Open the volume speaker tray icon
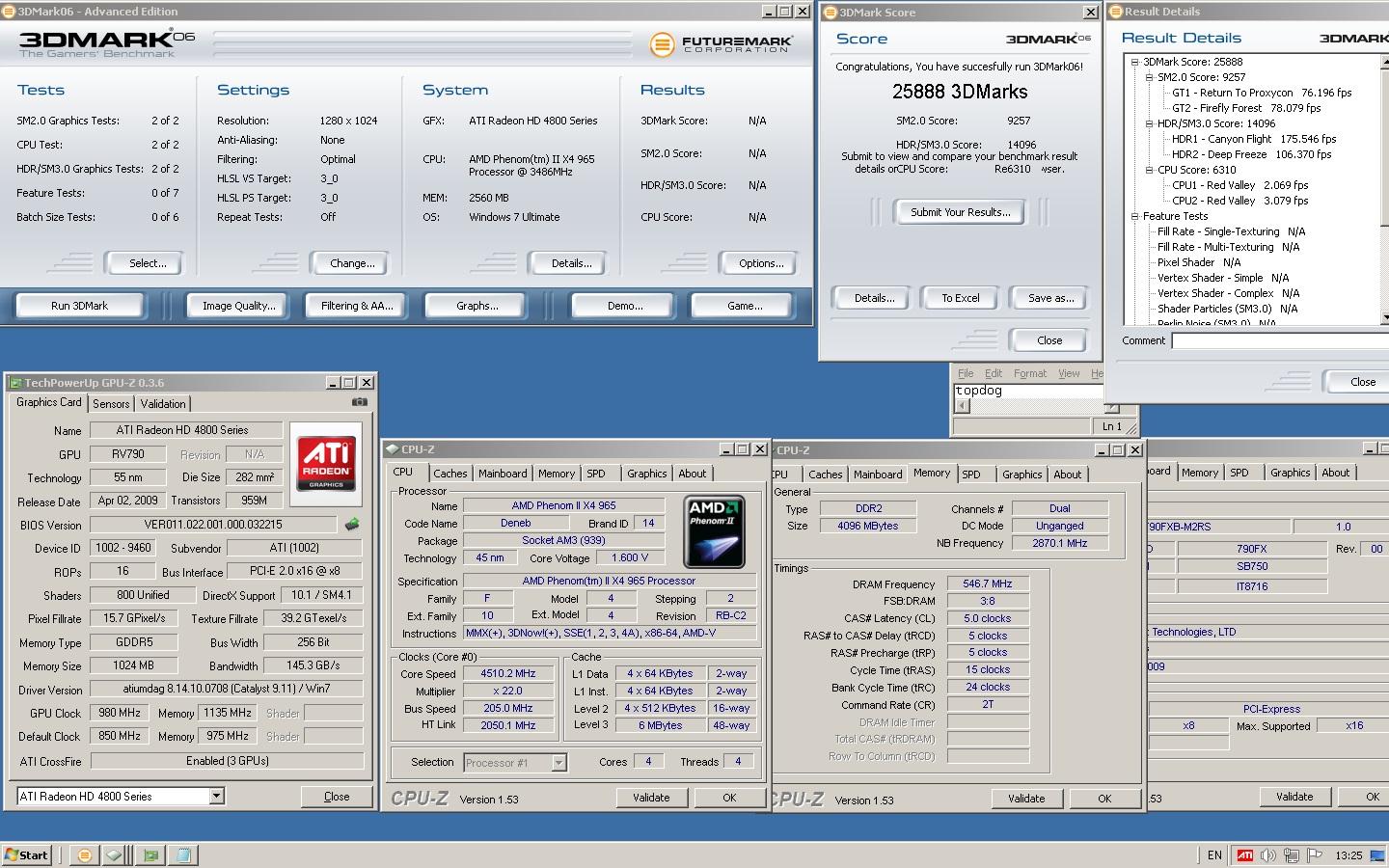The width and height of the screenshot is (1389, 868). [1267, 854]
